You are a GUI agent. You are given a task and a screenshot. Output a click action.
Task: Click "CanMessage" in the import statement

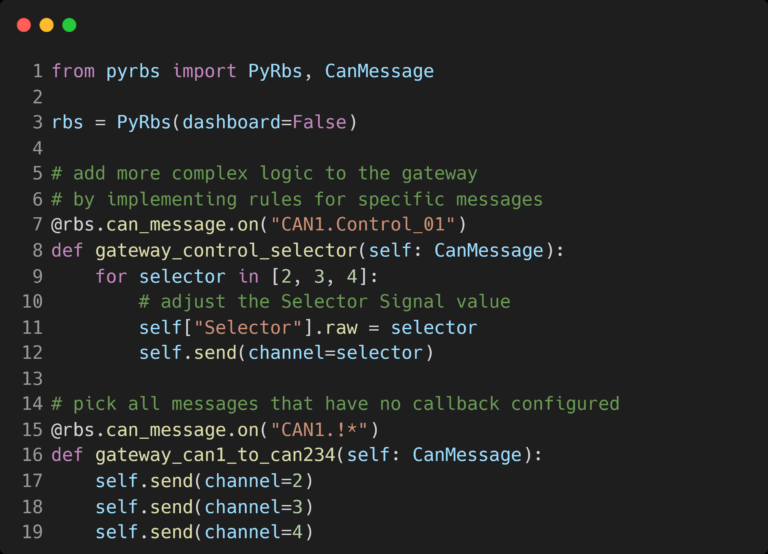tap(379, 71)
